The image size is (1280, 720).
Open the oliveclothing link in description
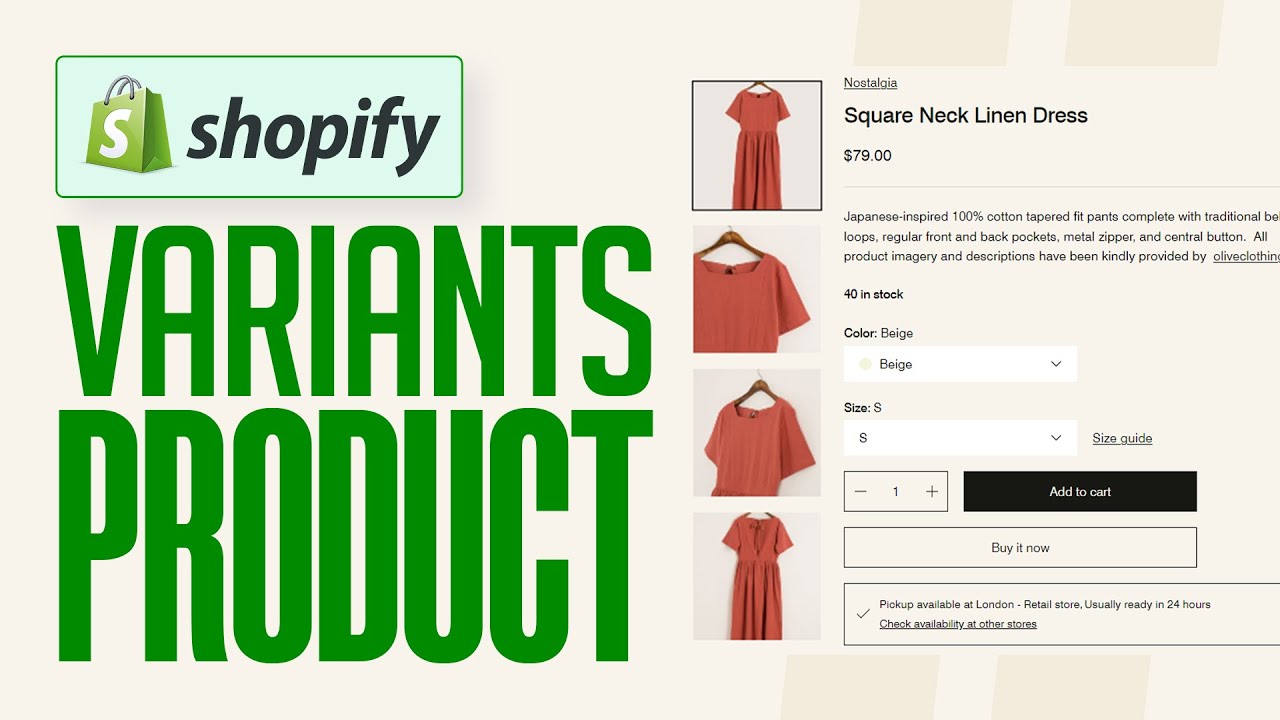pos(1246,256)
